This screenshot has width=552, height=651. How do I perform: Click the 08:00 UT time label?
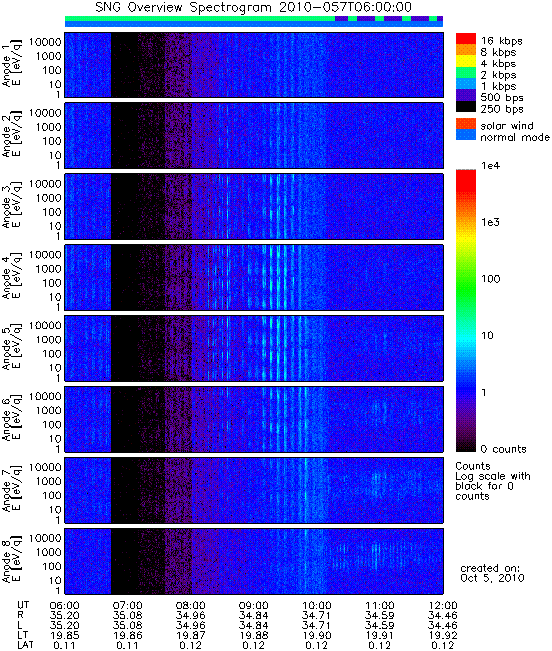click(x=191, y=605)
